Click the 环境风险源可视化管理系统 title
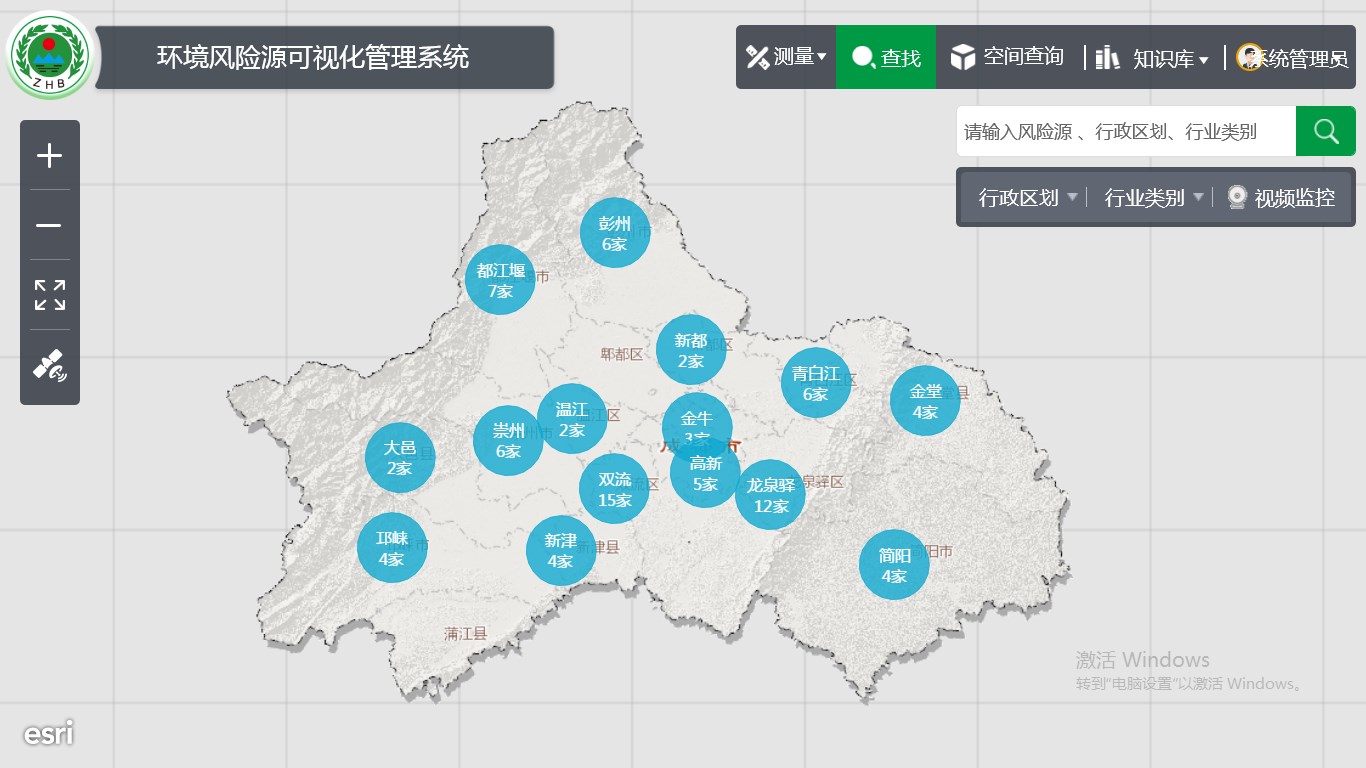 [313, 56]
